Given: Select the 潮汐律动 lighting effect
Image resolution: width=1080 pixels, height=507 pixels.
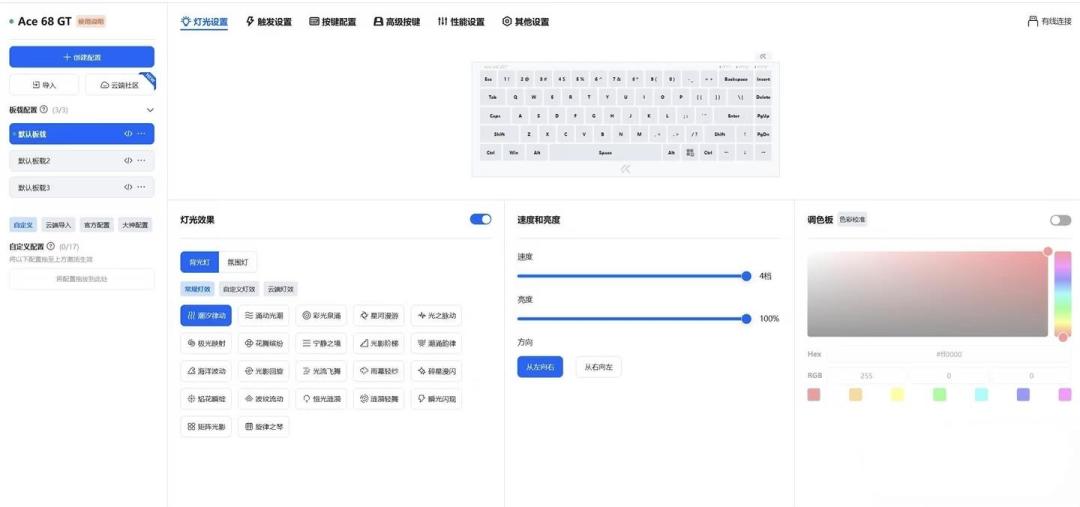Looking at the screenshot, I should 206,315.
